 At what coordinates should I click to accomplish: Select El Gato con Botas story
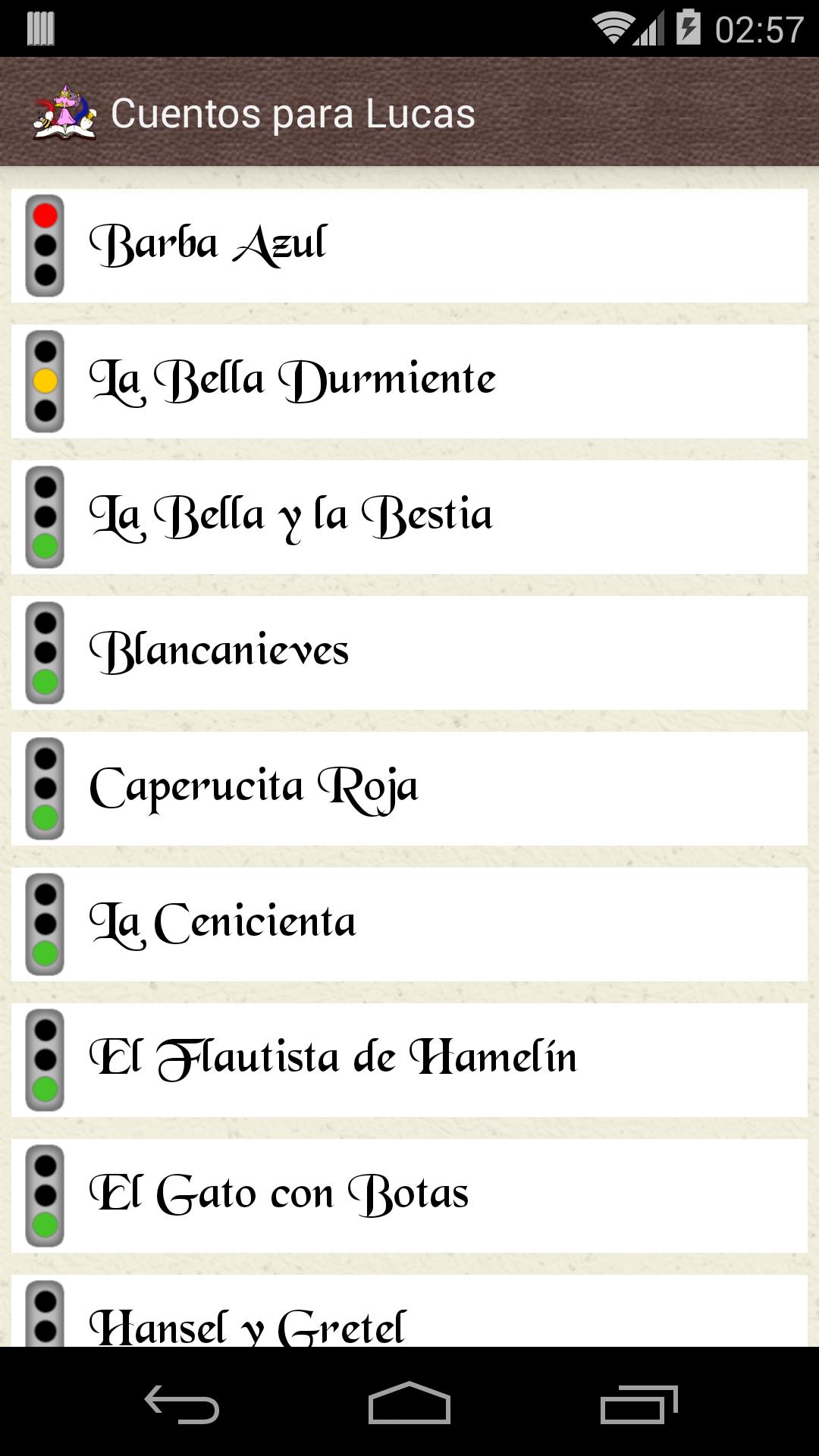click(278, 1195)
